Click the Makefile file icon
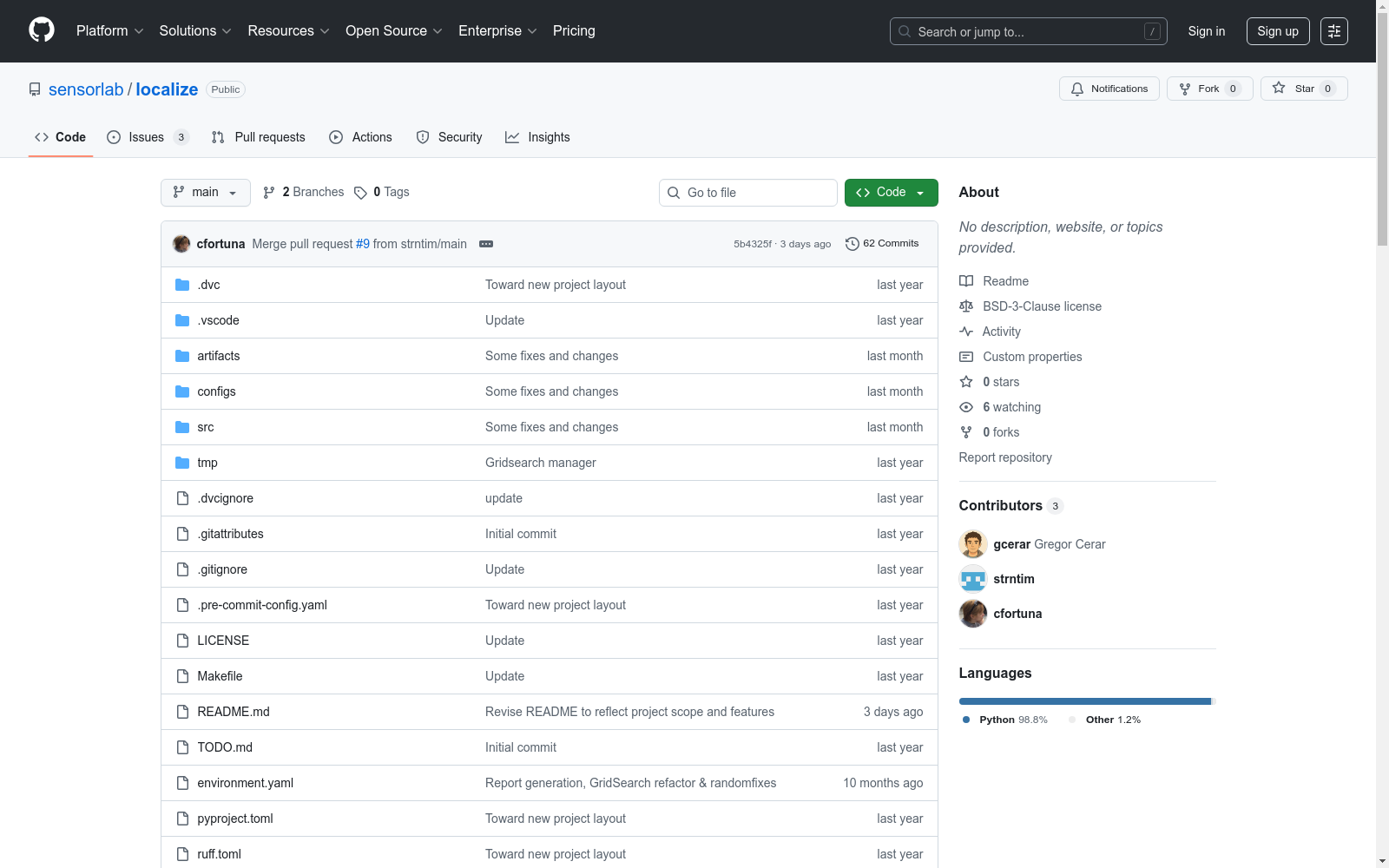Image resolution: width=1389 pixels, height=868 pixels. point(182,676)
